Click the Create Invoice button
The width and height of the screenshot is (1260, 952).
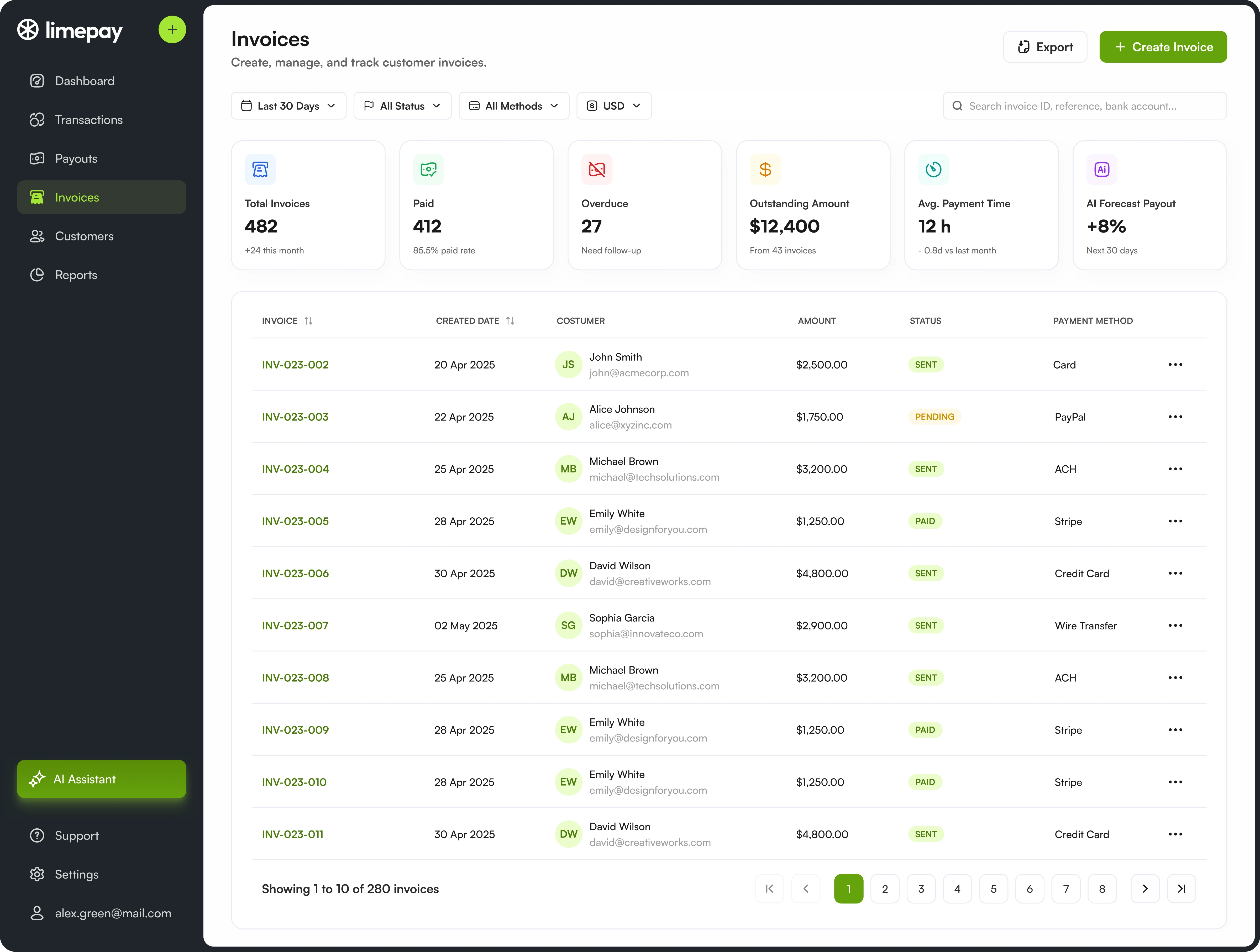(x=1163, y=47)
